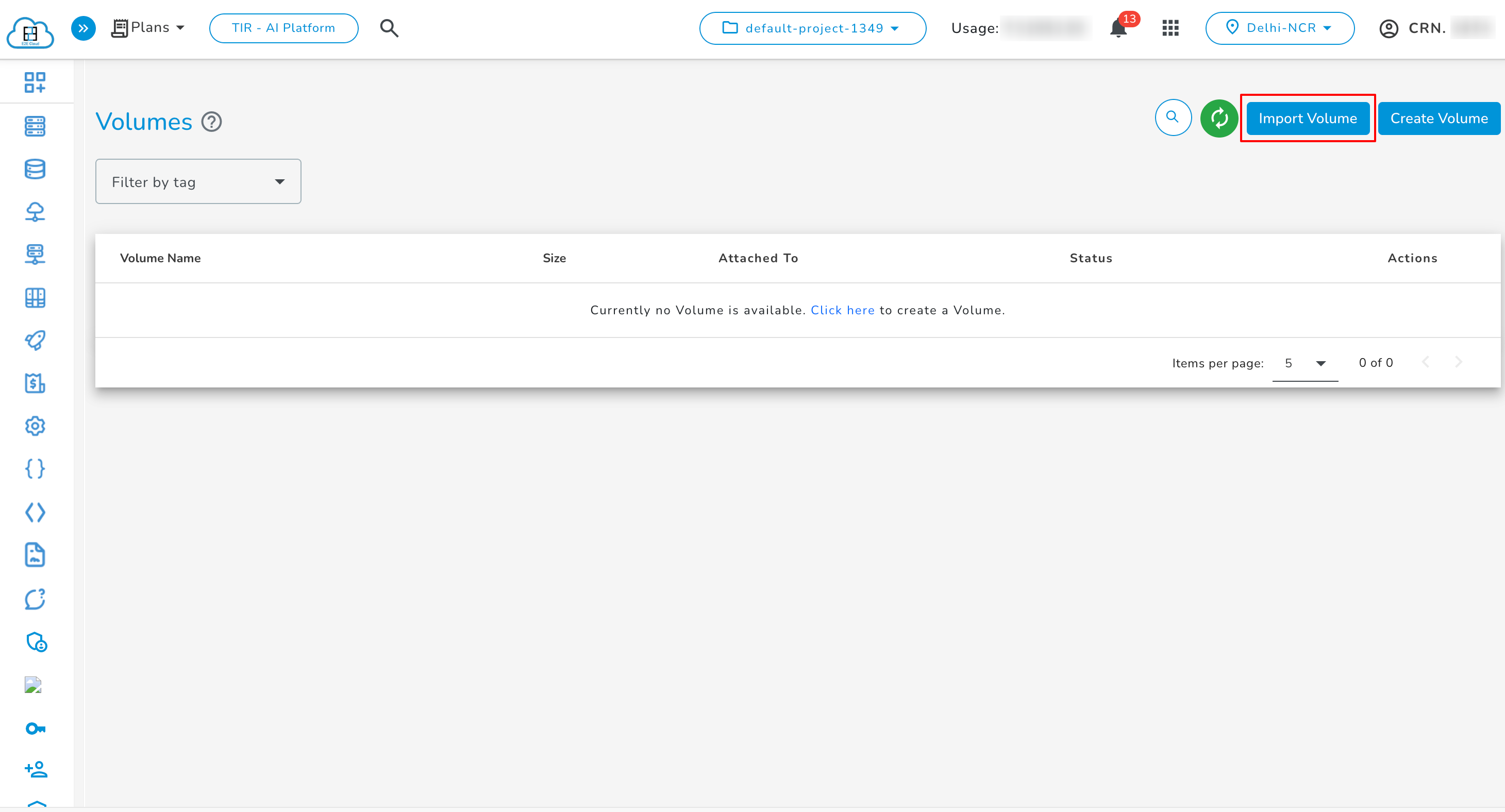
Task: Change the Delhi-NCR region dropdown
Action: tap(1279, 27)
